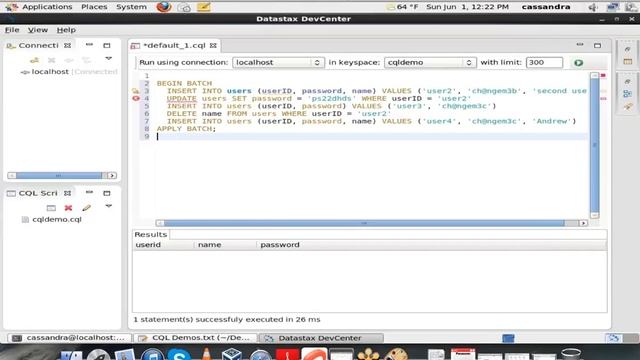
Task: Open the Applications menu
Action: pyautogui.click(x=47, y=7)
